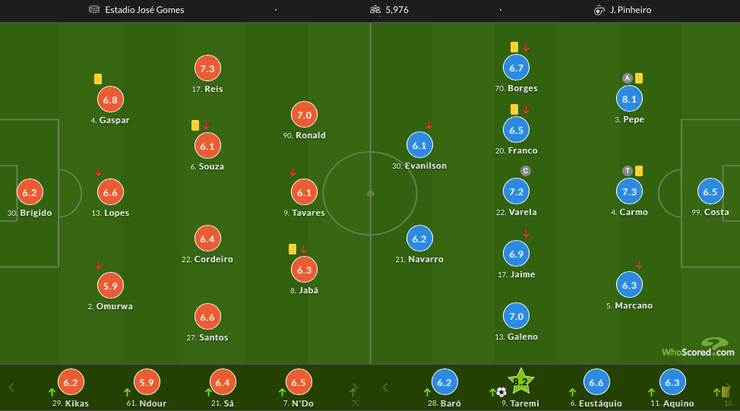
Task: Select Omurwa's 5.9 rating circle
Action: tap(111, 286)
